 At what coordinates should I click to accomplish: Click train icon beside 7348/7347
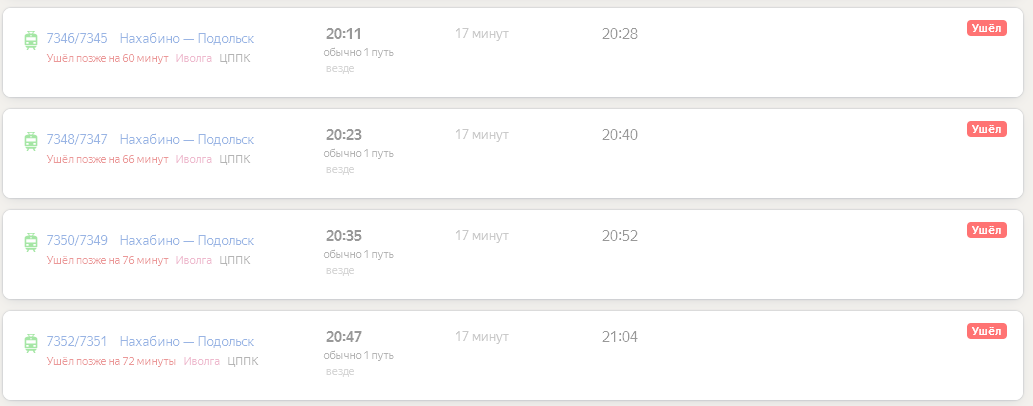[x=31, y=141]
